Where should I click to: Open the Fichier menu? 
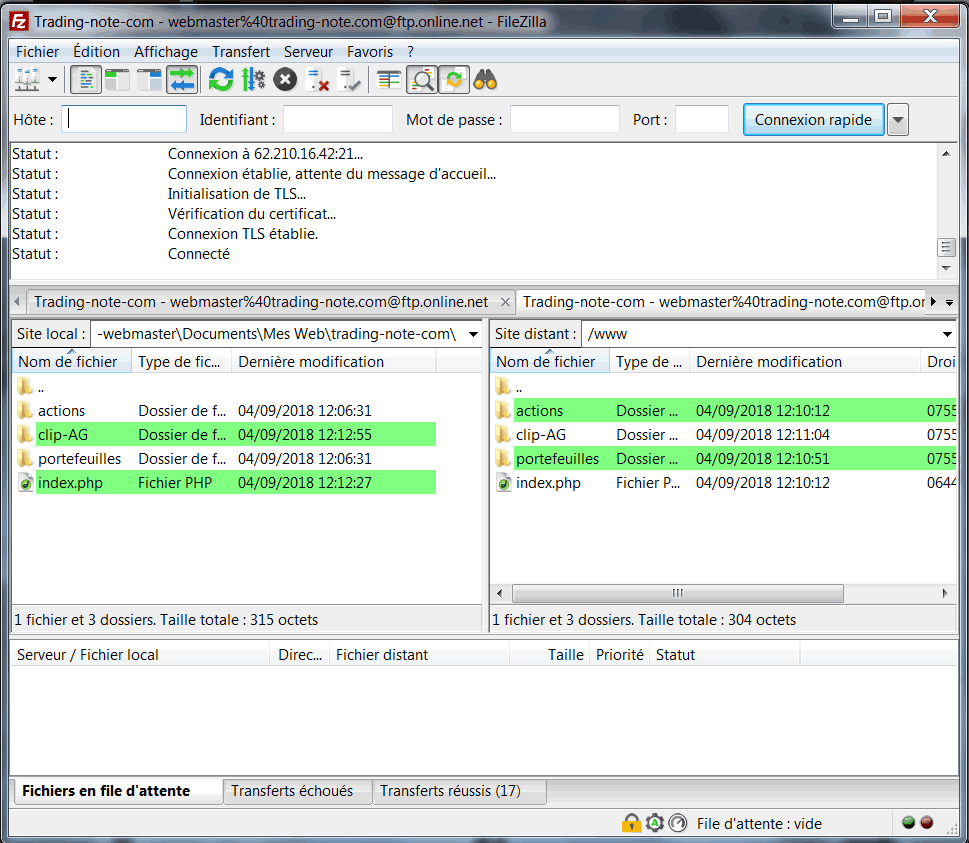click(38, 52)
